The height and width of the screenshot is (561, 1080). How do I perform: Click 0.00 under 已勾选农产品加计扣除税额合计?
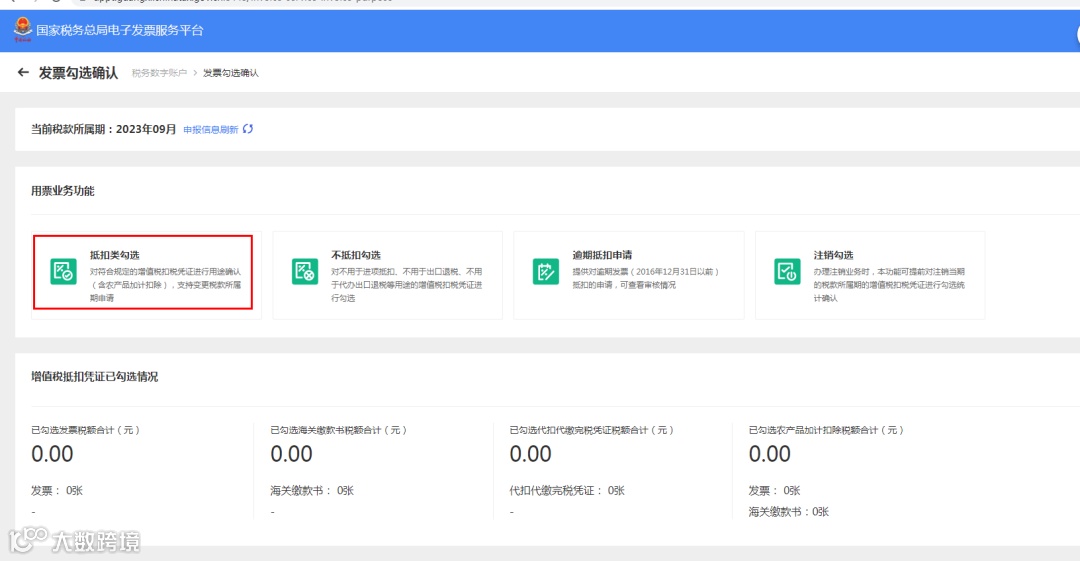click(x=770, y=454)
